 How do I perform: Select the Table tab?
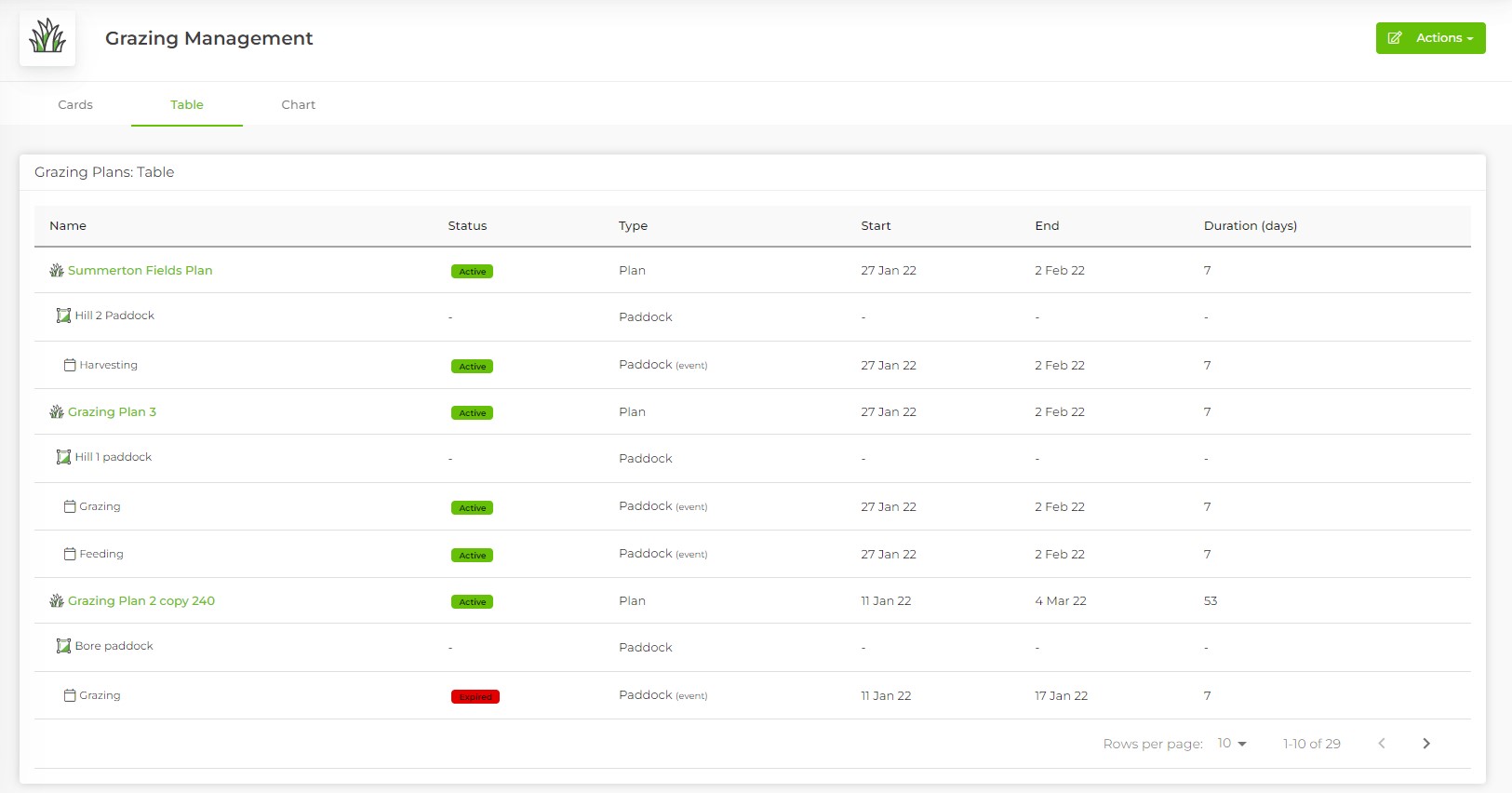tap(187, 105)
